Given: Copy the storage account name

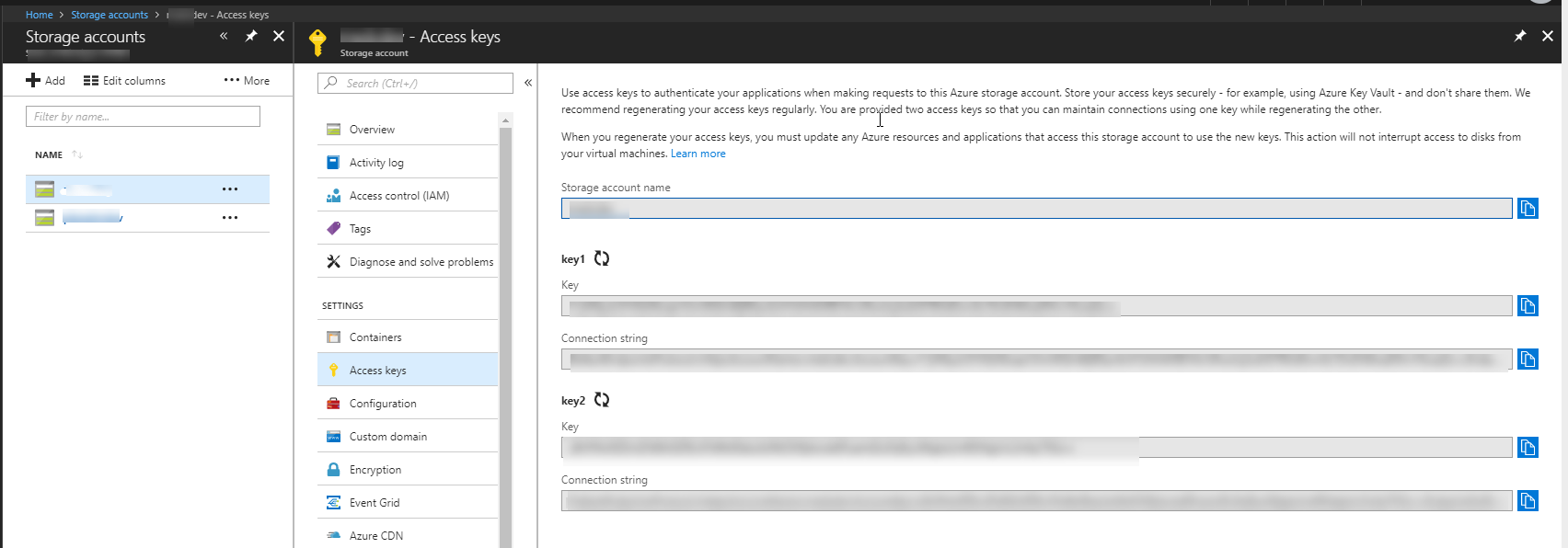Looking at the screenshot, I should 1528,209.
